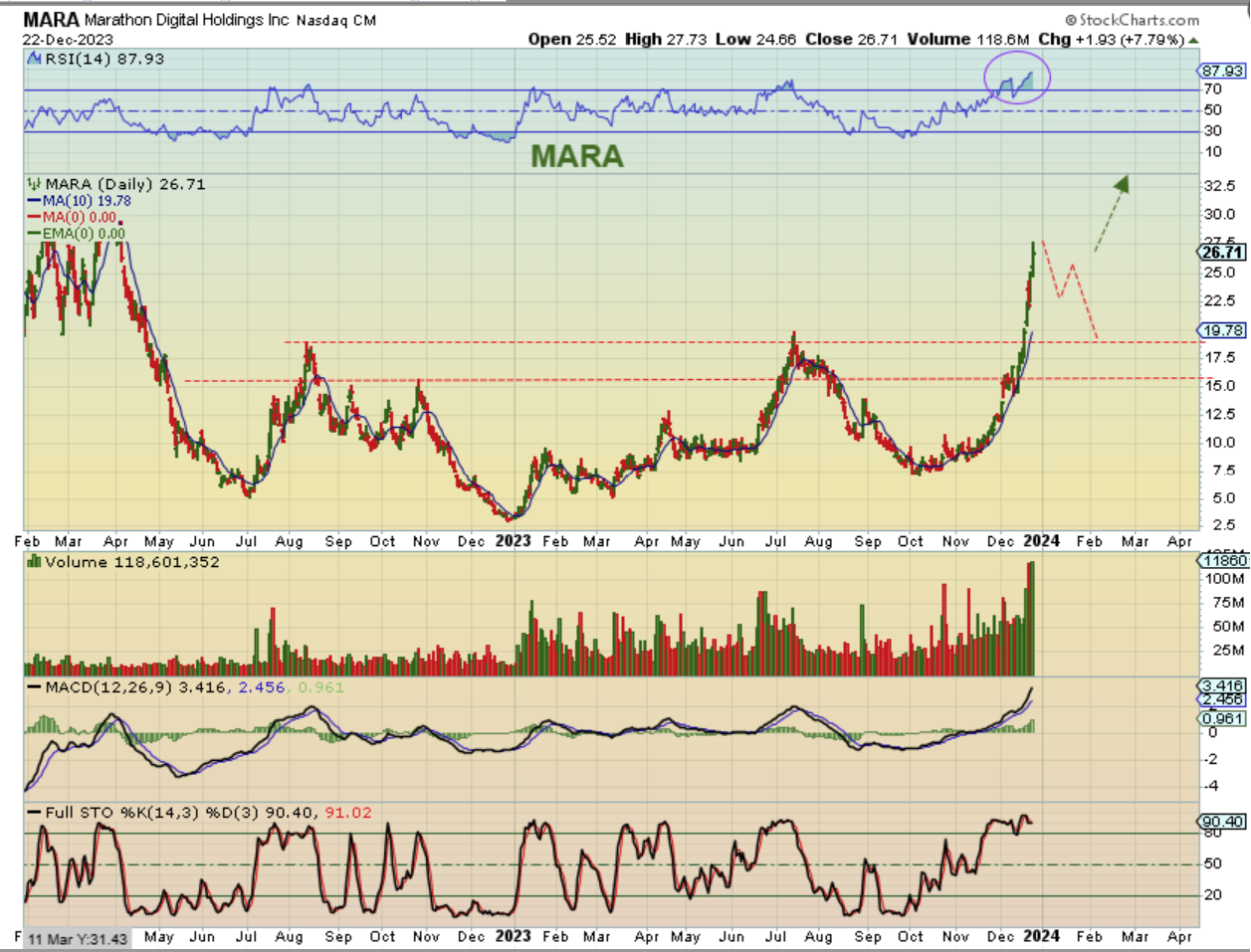
Task: Click the 12.5 price axis label
Action: click(x=1219, y=414)
